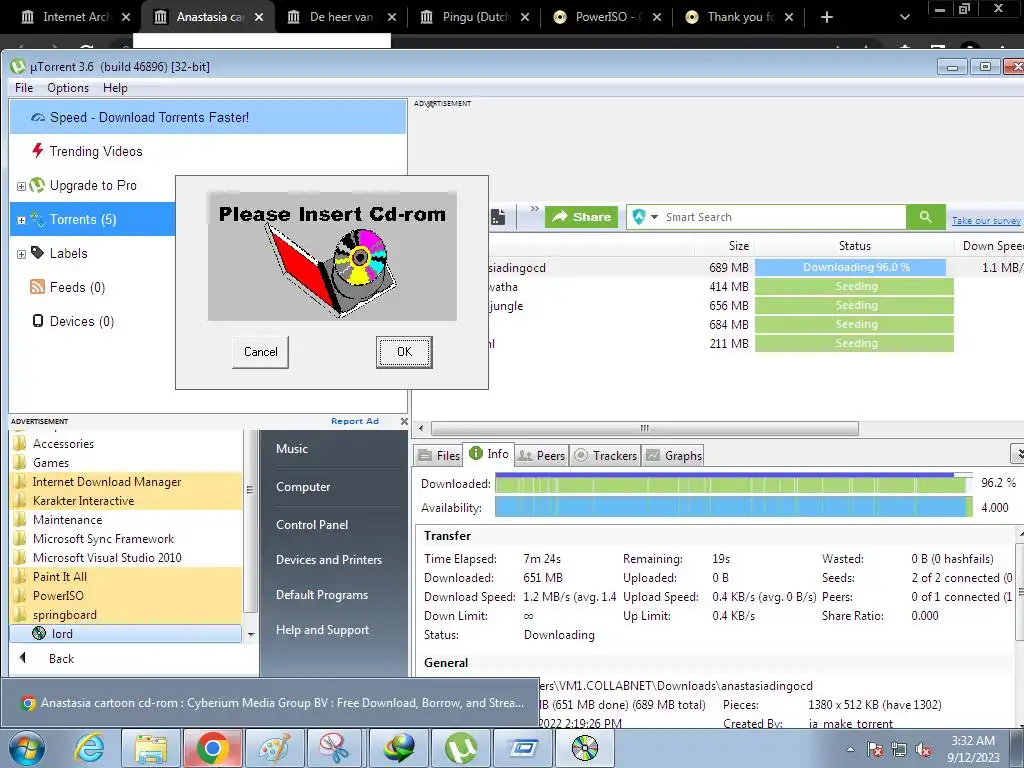Open Devices and Printers from Start menu
The width and height of the screenshot is (1024, 768).
coord(328,560)
